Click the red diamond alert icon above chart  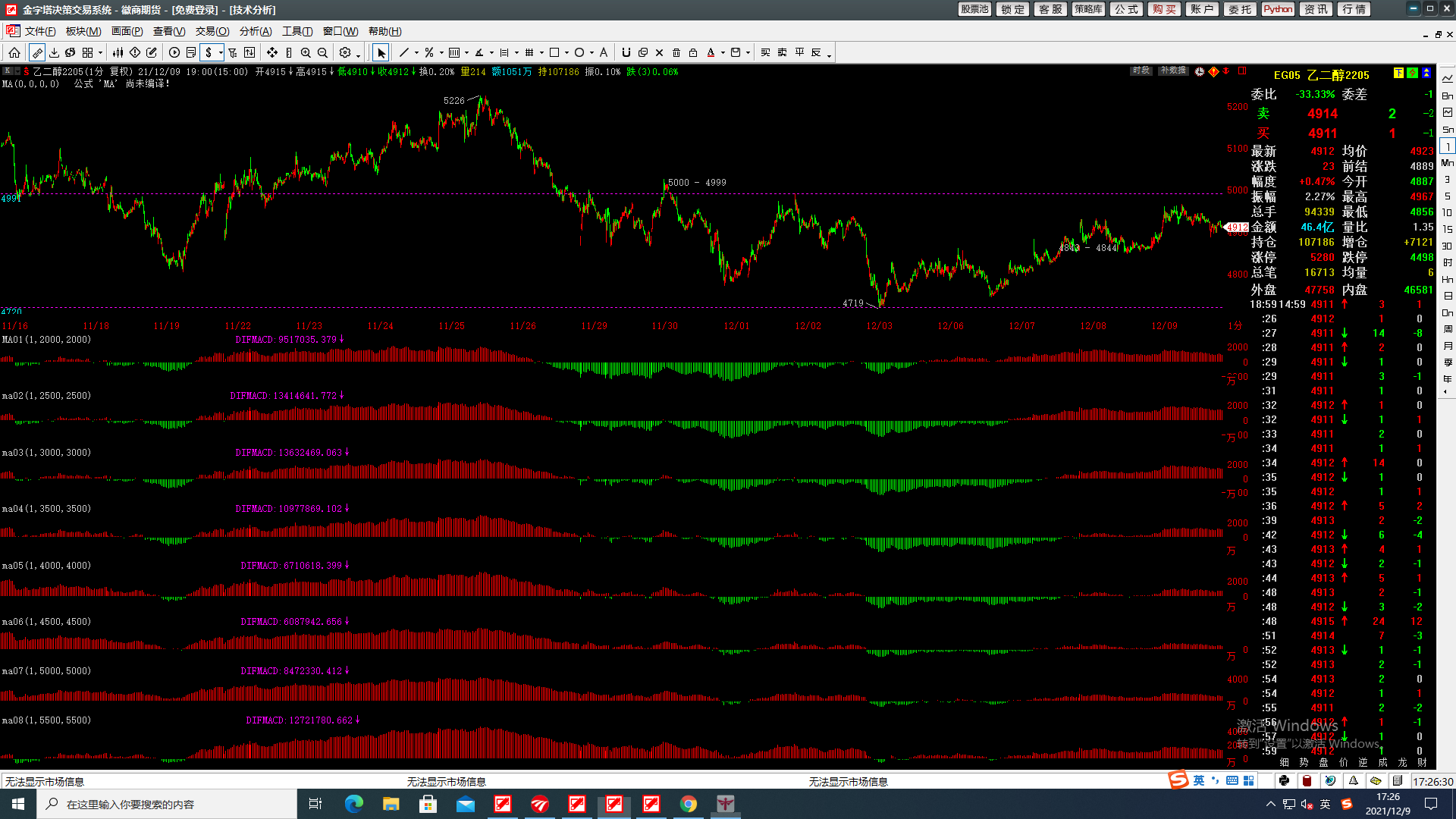click(1213, 71)
